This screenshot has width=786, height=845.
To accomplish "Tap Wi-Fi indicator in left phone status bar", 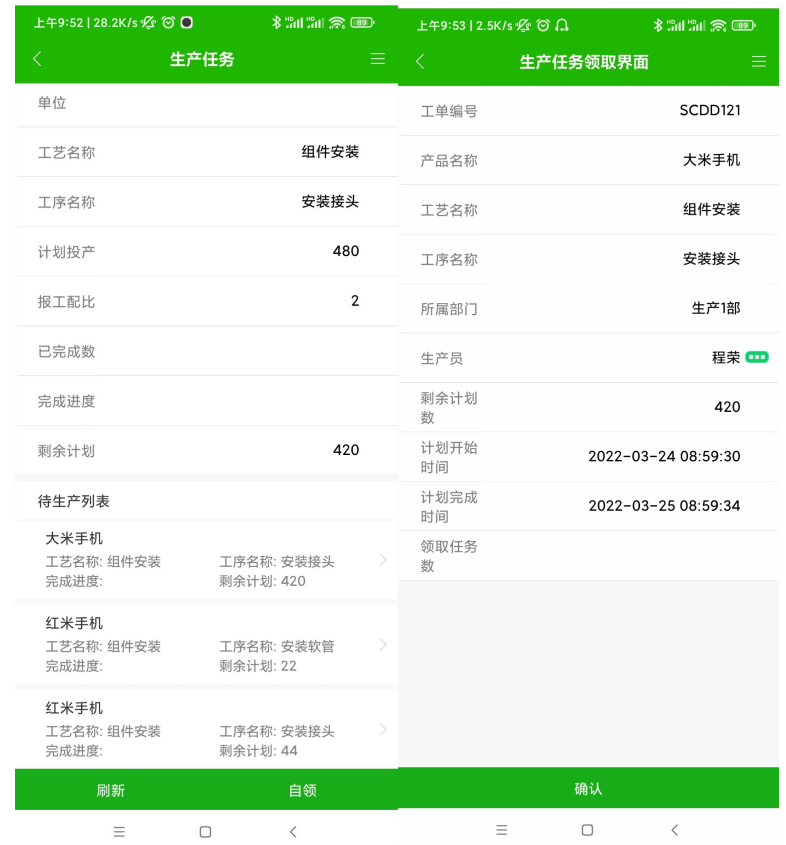I will click(337, 23).
